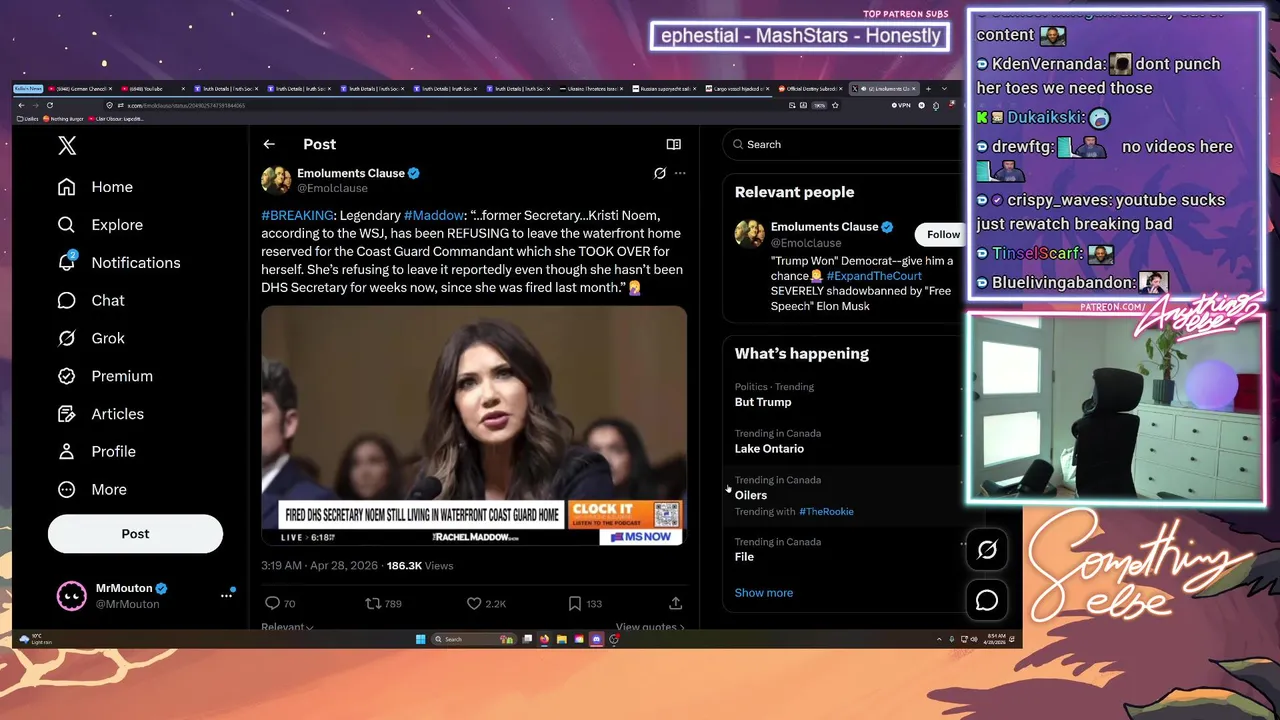Show hidden system tray icons chevron
1280x720 pixels.
939,639
